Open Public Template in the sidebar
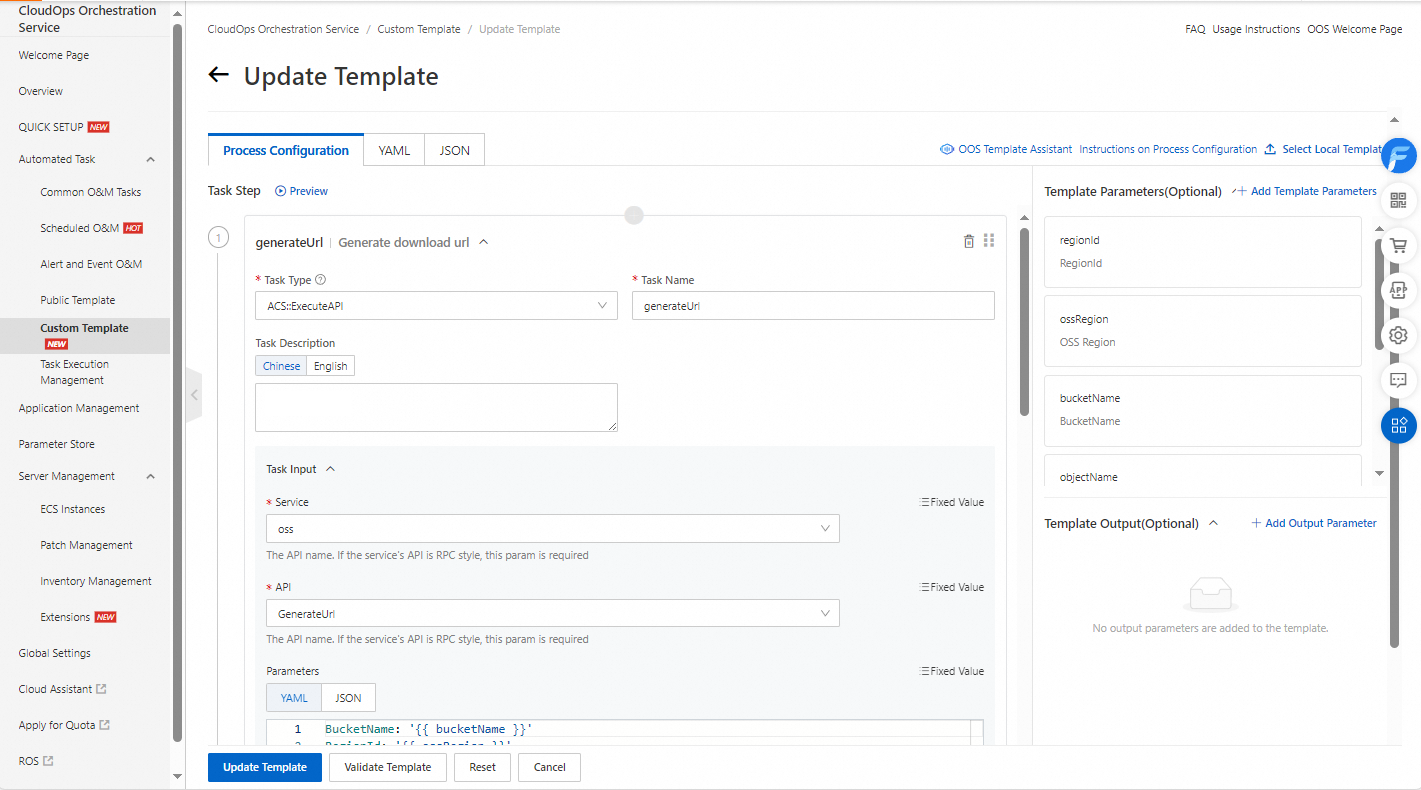Image resolution: width=1421 pixels, height=790 pixels. [x=78, y=300]
